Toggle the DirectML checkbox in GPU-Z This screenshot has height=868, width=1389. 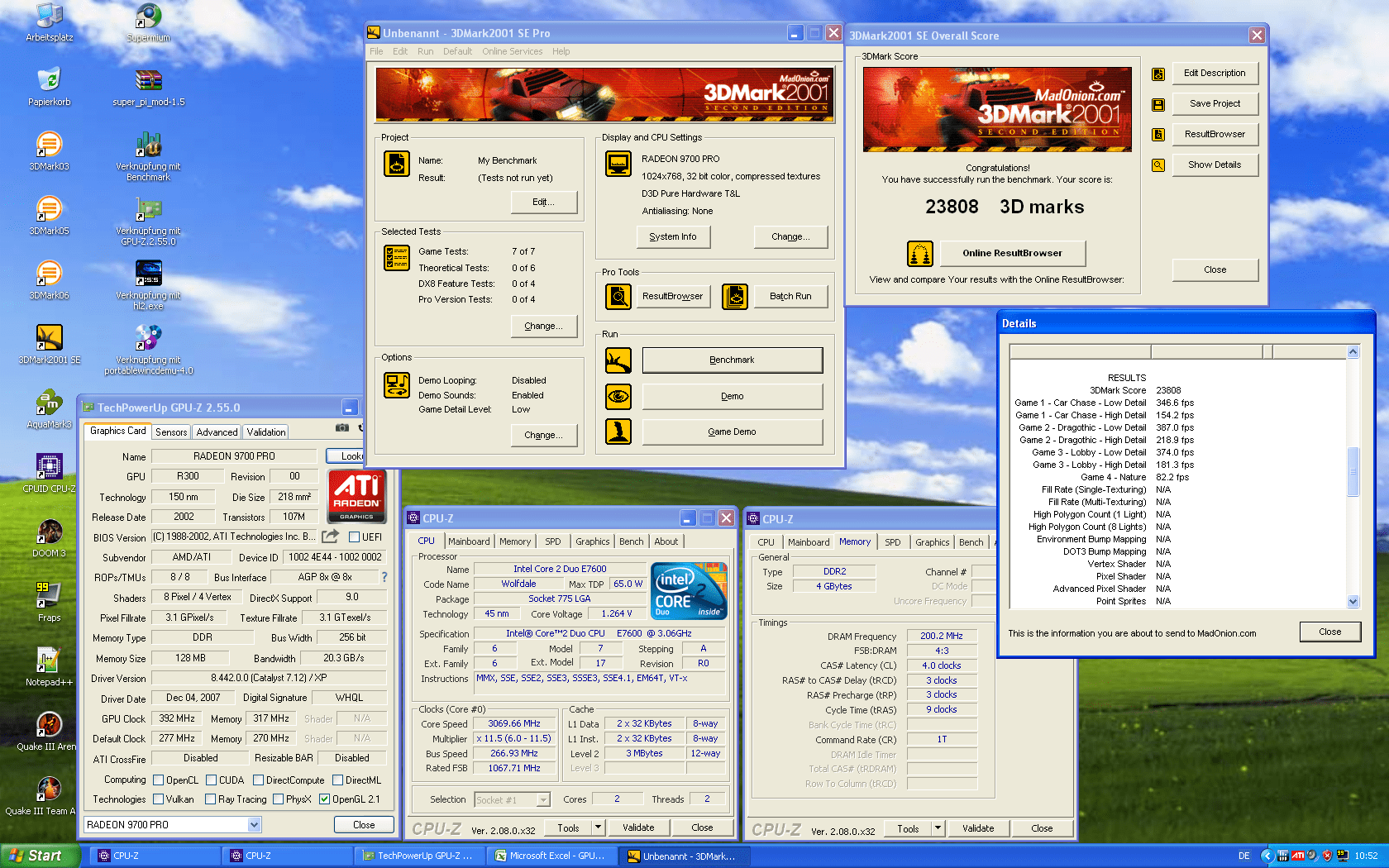coord(337,780)
